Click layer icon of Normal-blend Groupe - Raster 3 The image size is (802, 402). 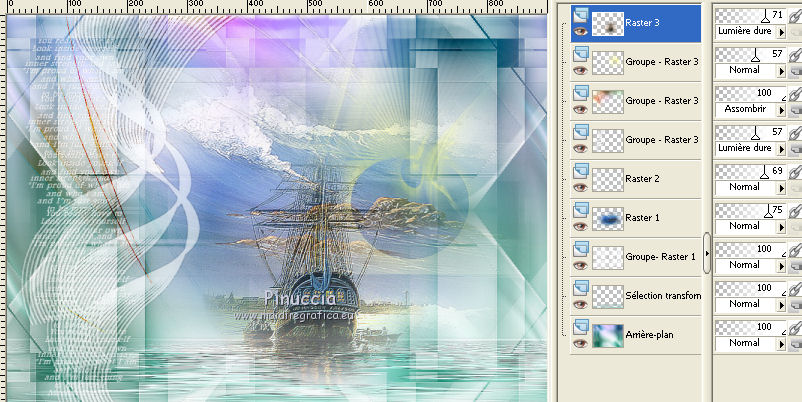point(580,53)
